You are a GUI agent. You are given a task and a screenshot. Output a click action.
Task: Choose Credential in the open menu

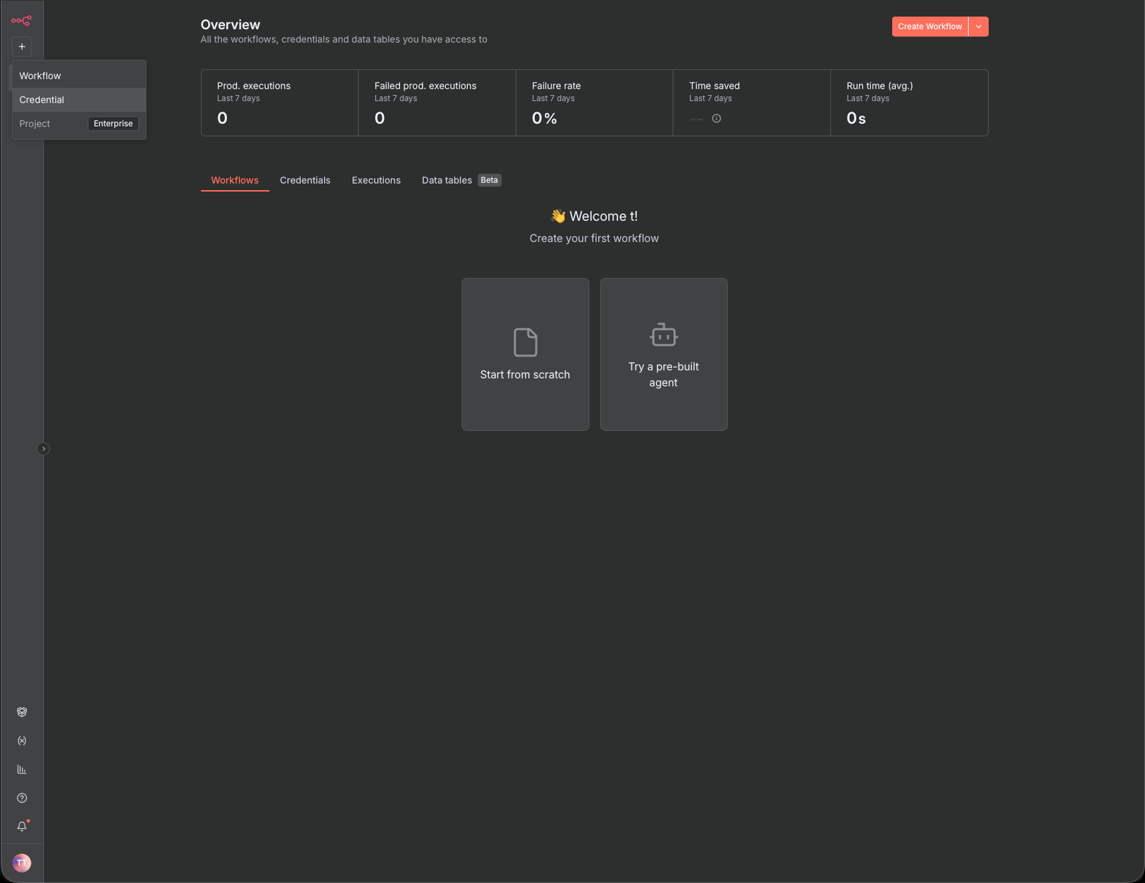click(x=41, y=99)
